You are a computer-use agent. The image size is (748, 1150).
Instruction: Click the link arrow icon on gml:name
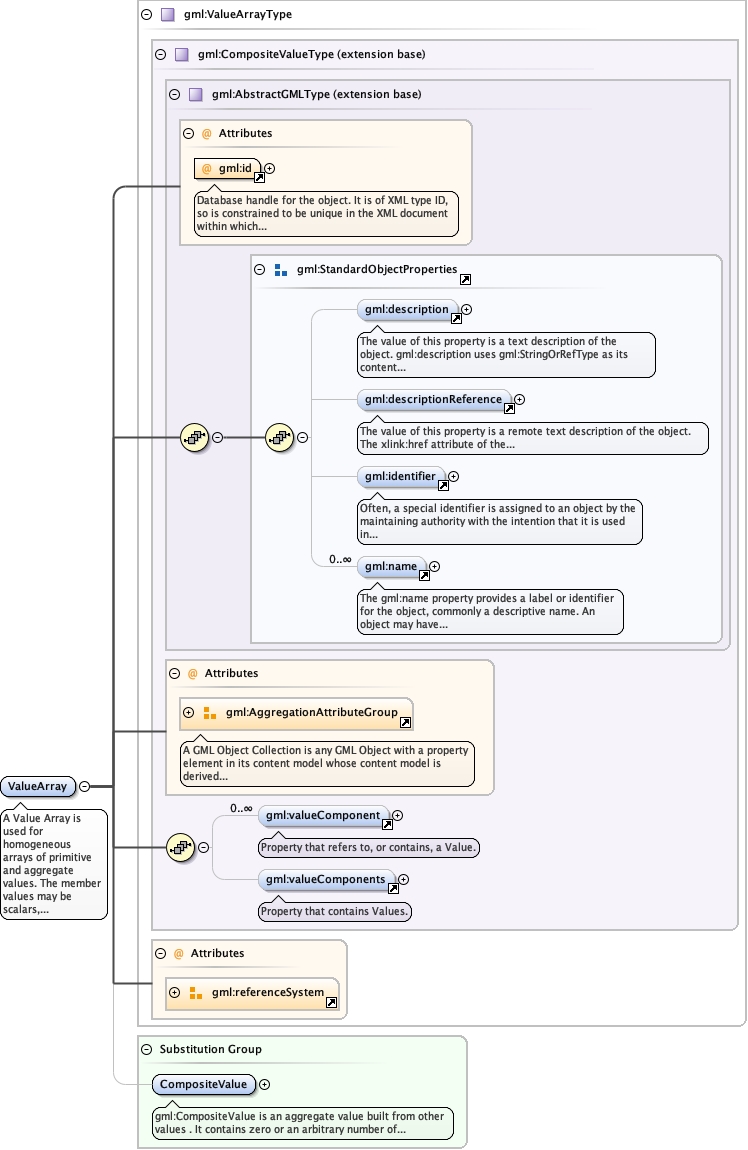[x=424, y=575]
